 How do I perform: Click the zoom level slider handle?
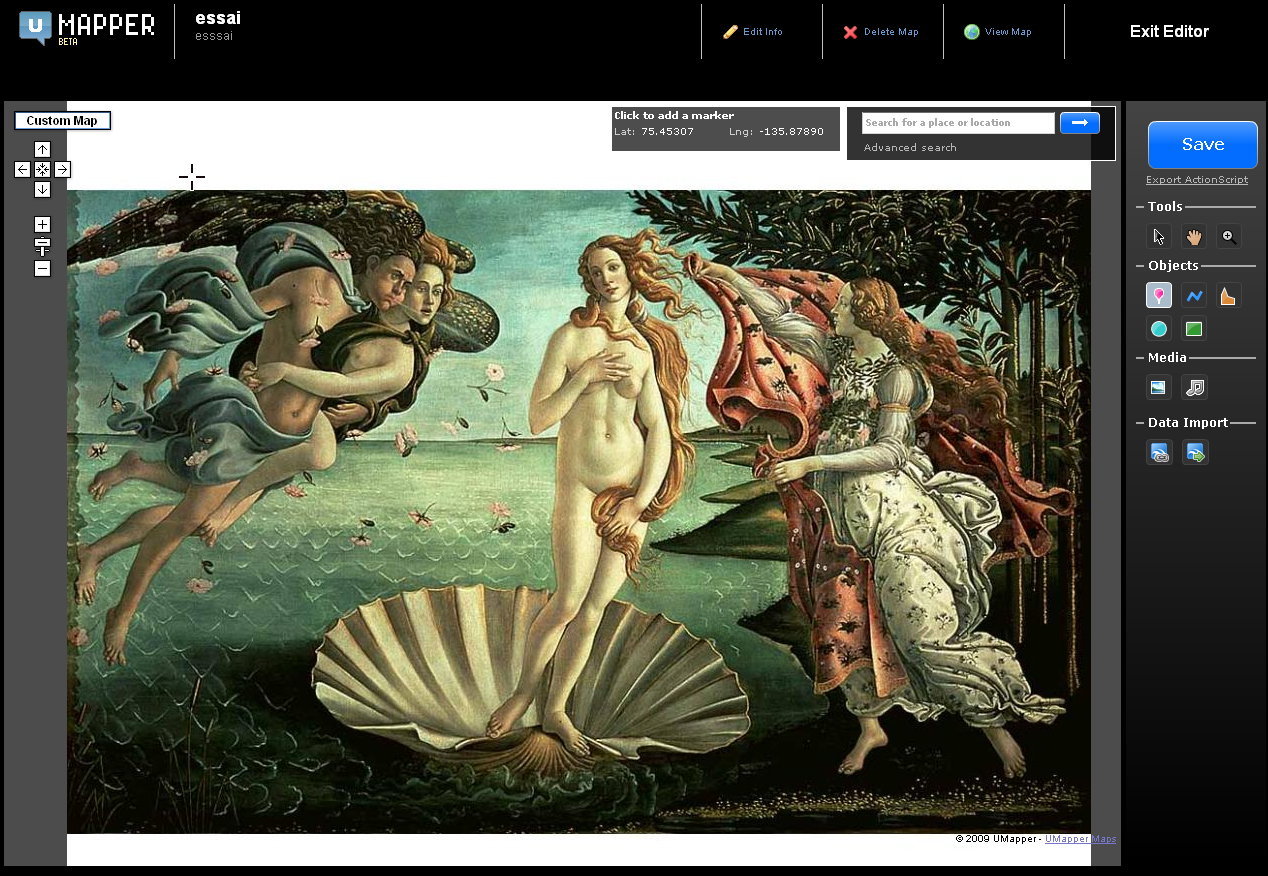pos(42,242)
